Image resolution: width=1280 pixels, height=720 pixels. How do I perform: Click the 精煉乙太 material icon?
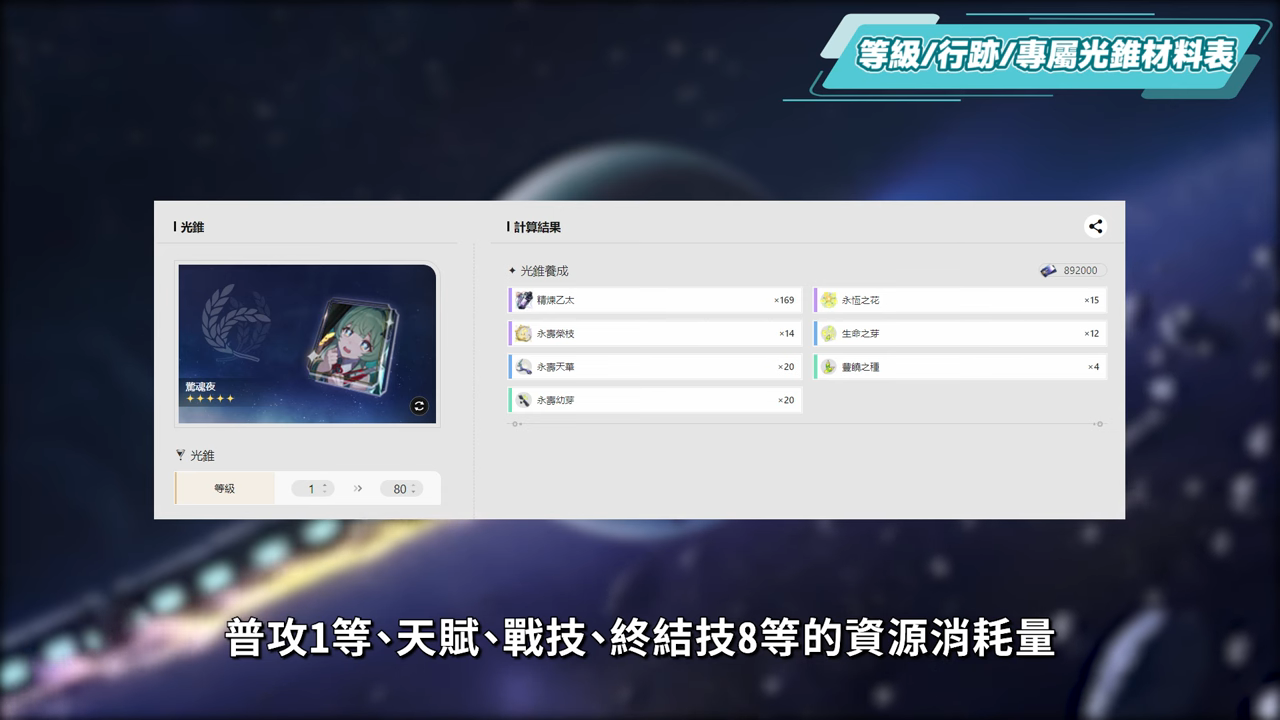(524, 300)
